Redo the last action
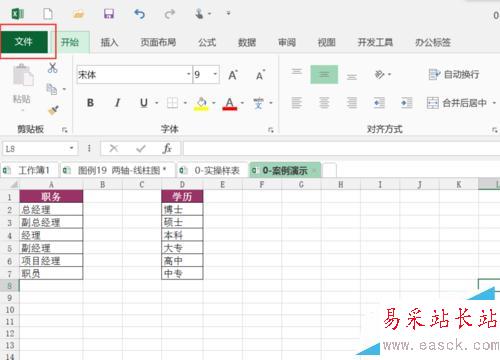500x360 pixels. coord(170,14)
